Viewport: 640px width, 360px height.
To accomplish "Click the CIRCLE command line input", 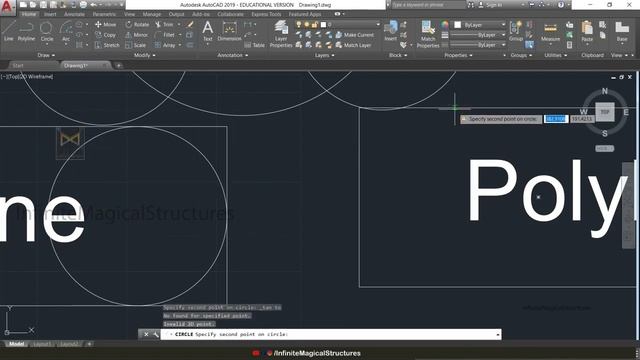I will (331, 334).
